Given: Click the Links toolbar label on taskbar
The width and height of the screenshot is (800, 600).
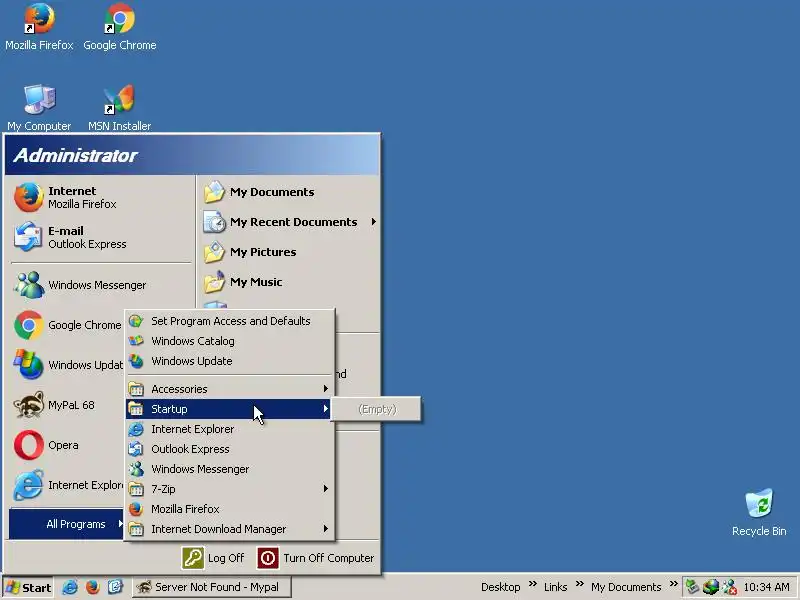Looking at the screenshot, I should [555, 587].
